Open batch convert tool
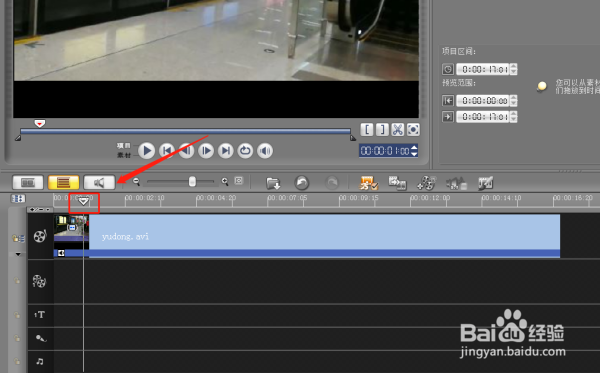This screenshot has width=600, height=373. (397, 183)
